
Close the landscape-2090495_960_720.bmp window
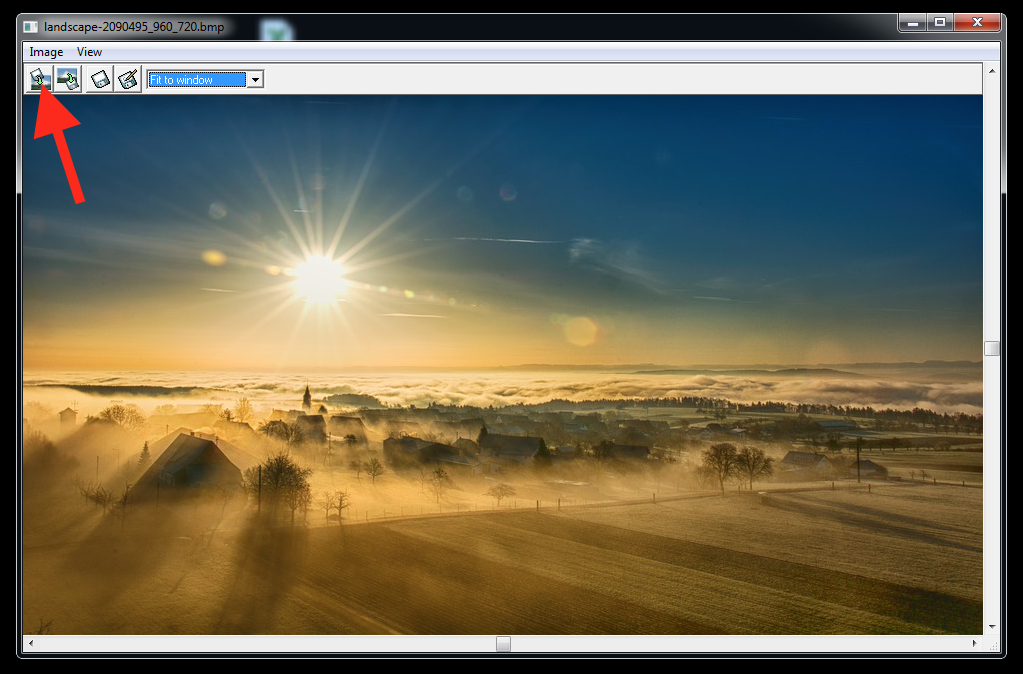pyautogui.click(x=977, y=23)
